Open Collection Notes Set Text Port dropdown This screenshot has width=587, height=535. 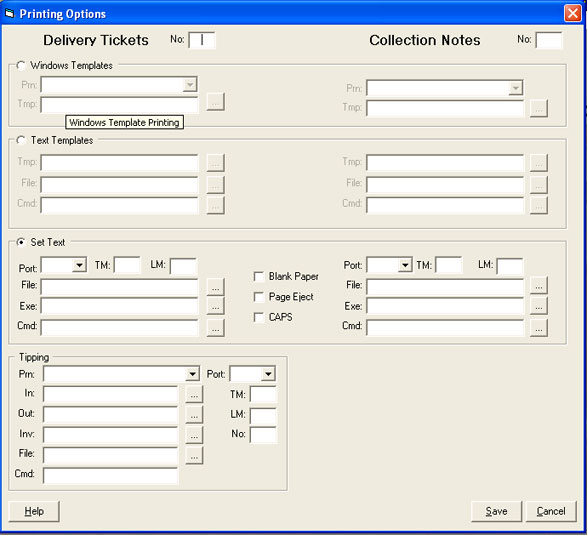click(405, 265)
